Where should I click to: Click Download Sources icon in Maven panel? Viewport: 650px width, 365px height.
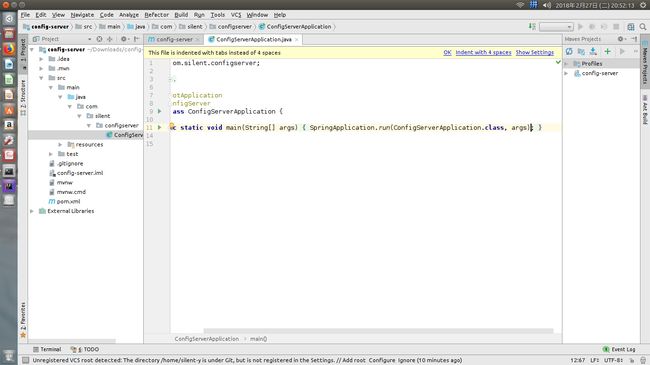point(593,51)
